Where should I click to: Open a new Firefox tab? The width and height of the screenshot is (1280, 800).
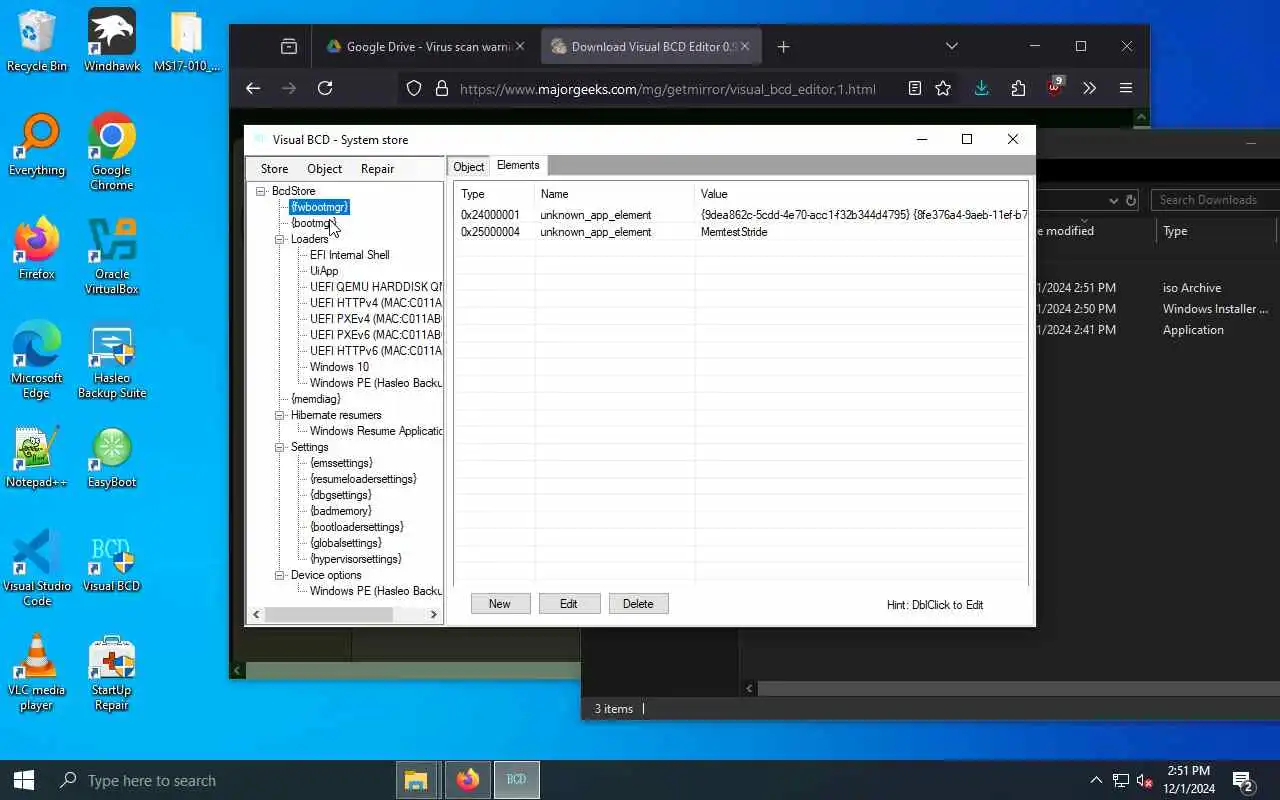click(784, 46)
